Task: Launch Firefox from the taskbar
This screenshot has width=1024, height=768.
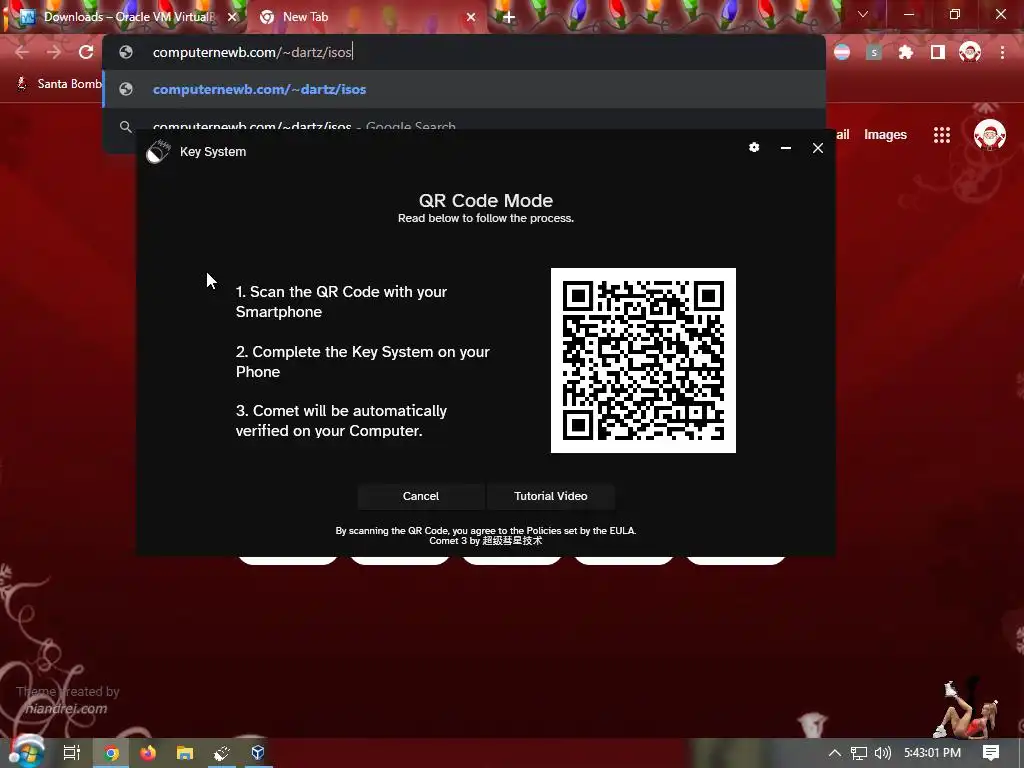Action: (148, 753)
